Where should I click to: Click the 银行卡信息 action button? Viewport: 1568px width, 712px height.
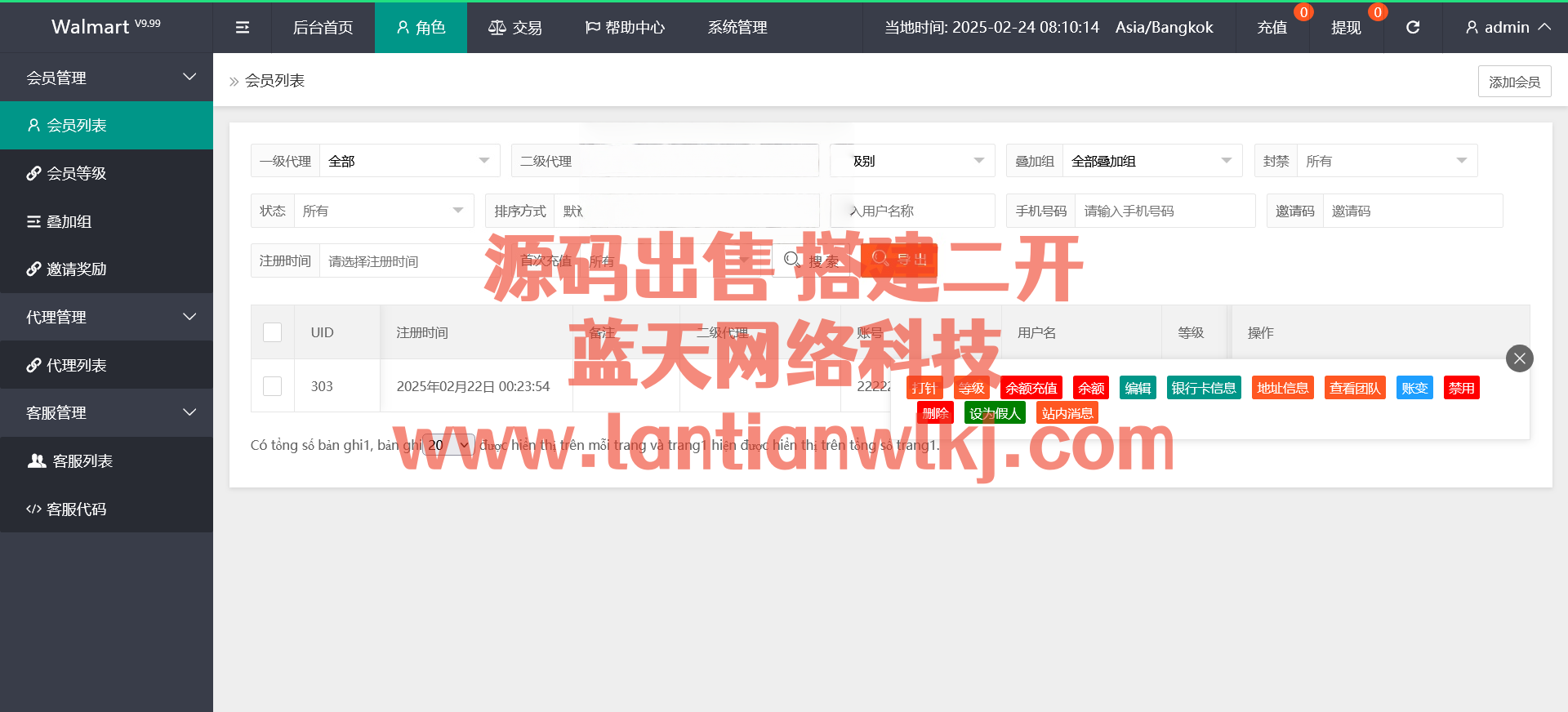pos(1203,388)
